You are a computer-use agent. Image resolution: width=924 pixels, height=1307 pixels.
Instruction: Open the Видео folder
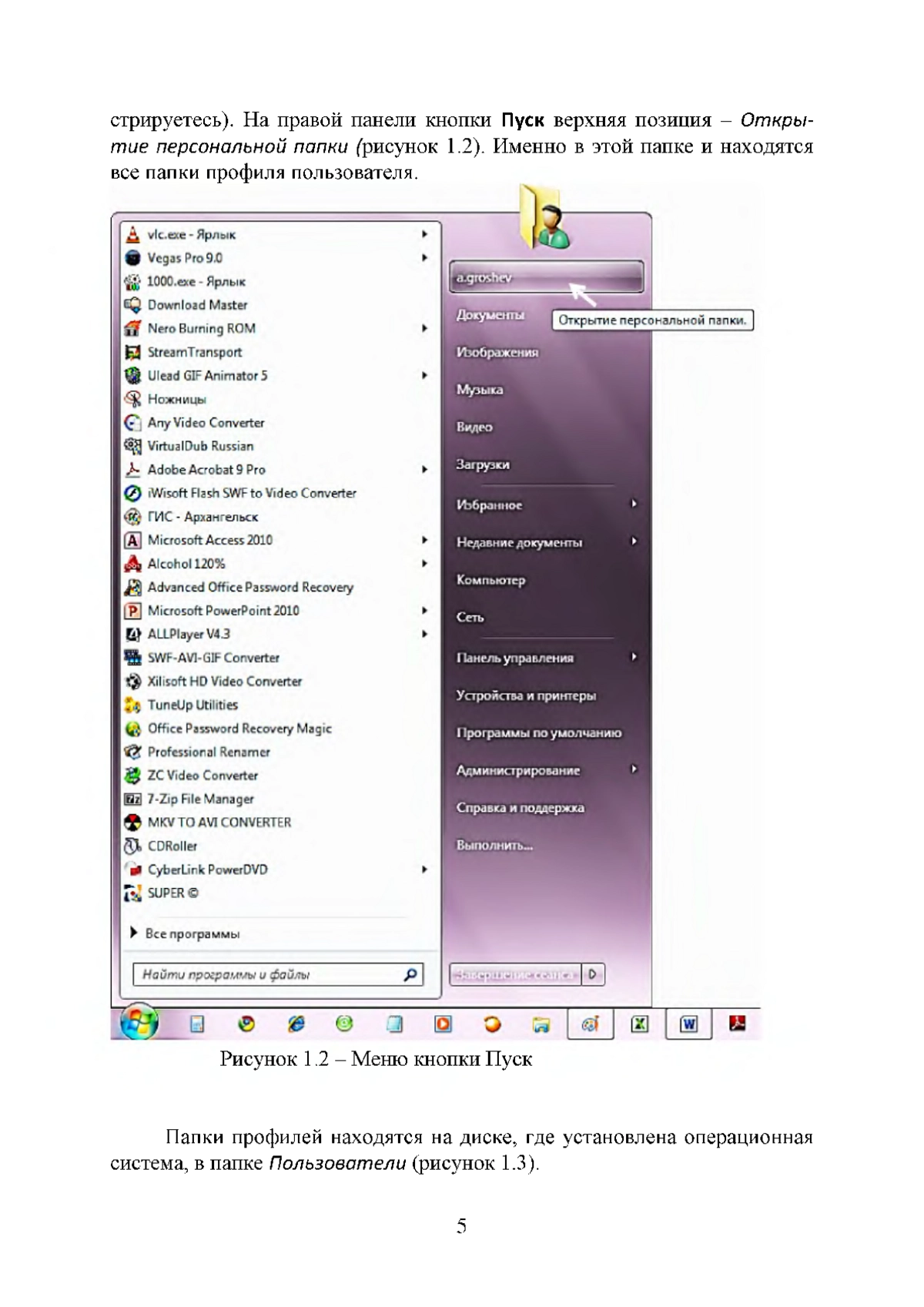coord(474,427)
